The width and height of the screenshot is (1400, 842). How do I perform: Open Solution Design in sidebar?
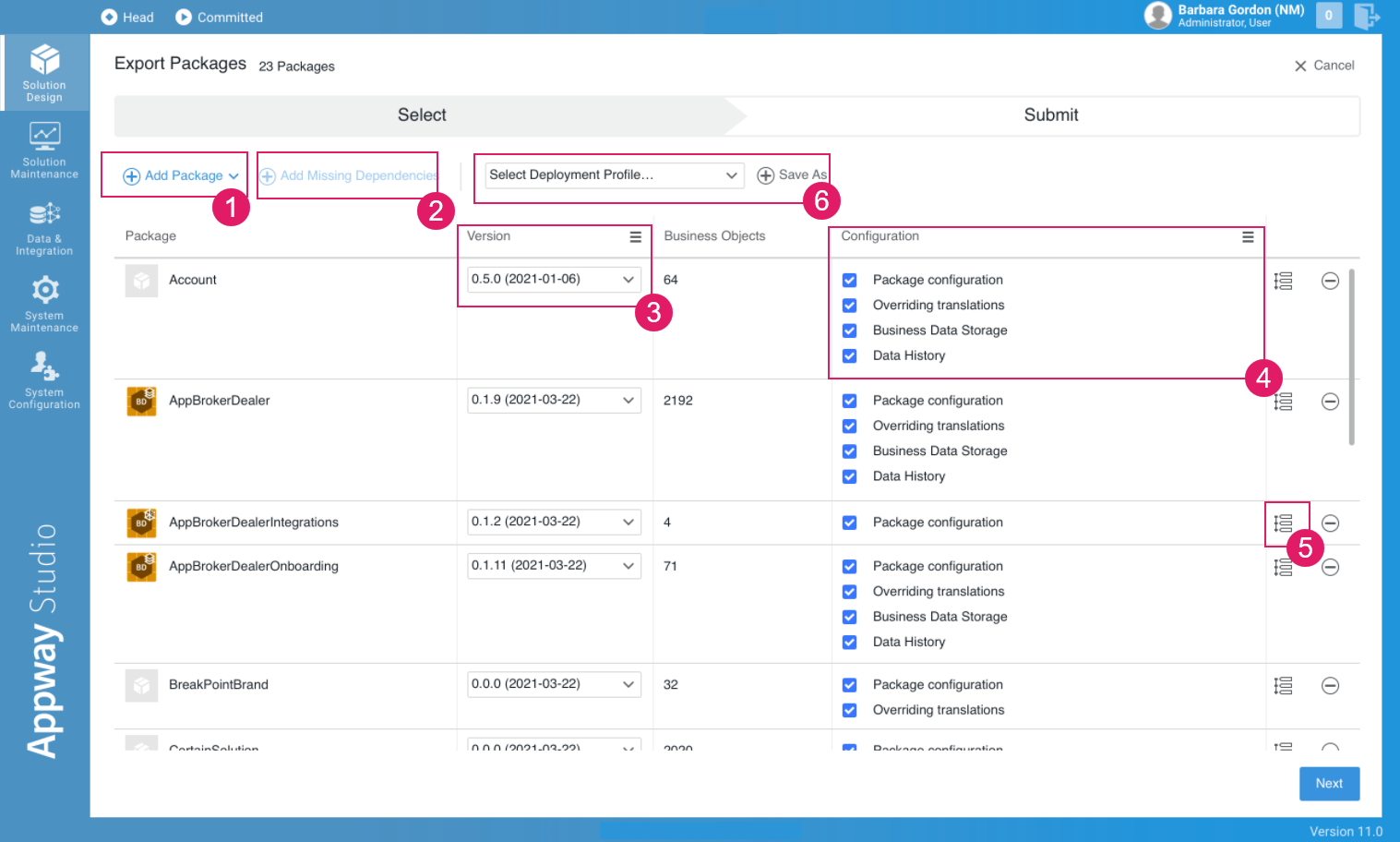[44, 72]
